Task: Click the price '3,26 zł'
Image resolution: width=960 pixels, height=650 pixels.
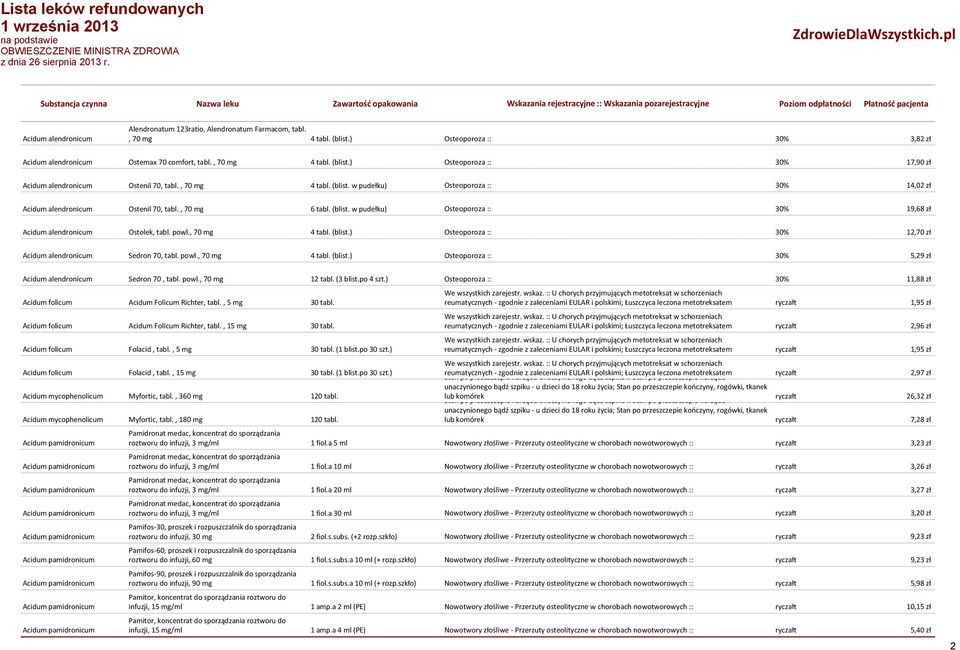Action: click(920, 466)
